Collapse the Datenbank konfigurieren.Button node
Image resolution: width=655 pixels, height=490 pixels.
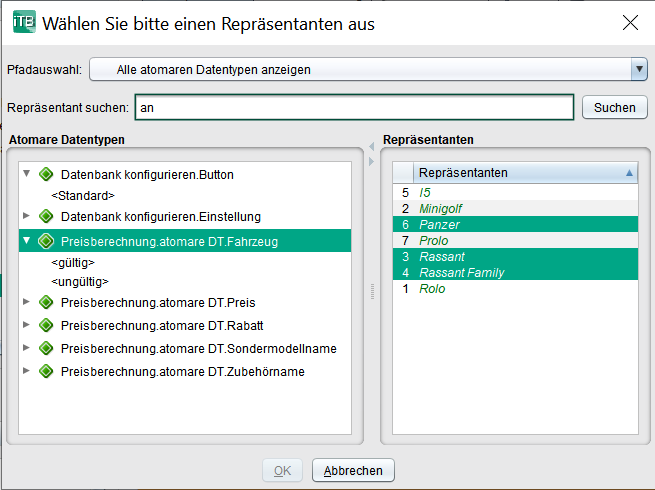[x=26, y=173]
